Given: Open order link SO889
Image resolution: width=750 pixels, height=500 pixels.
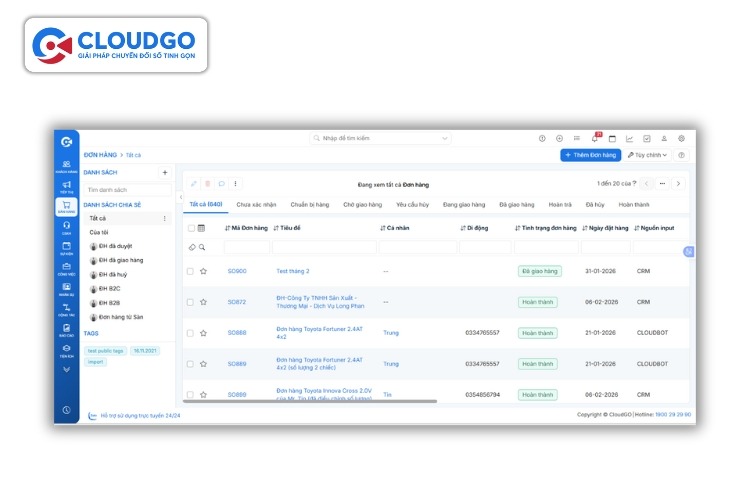Looking at the screenshot, I should tap(237, 364).
